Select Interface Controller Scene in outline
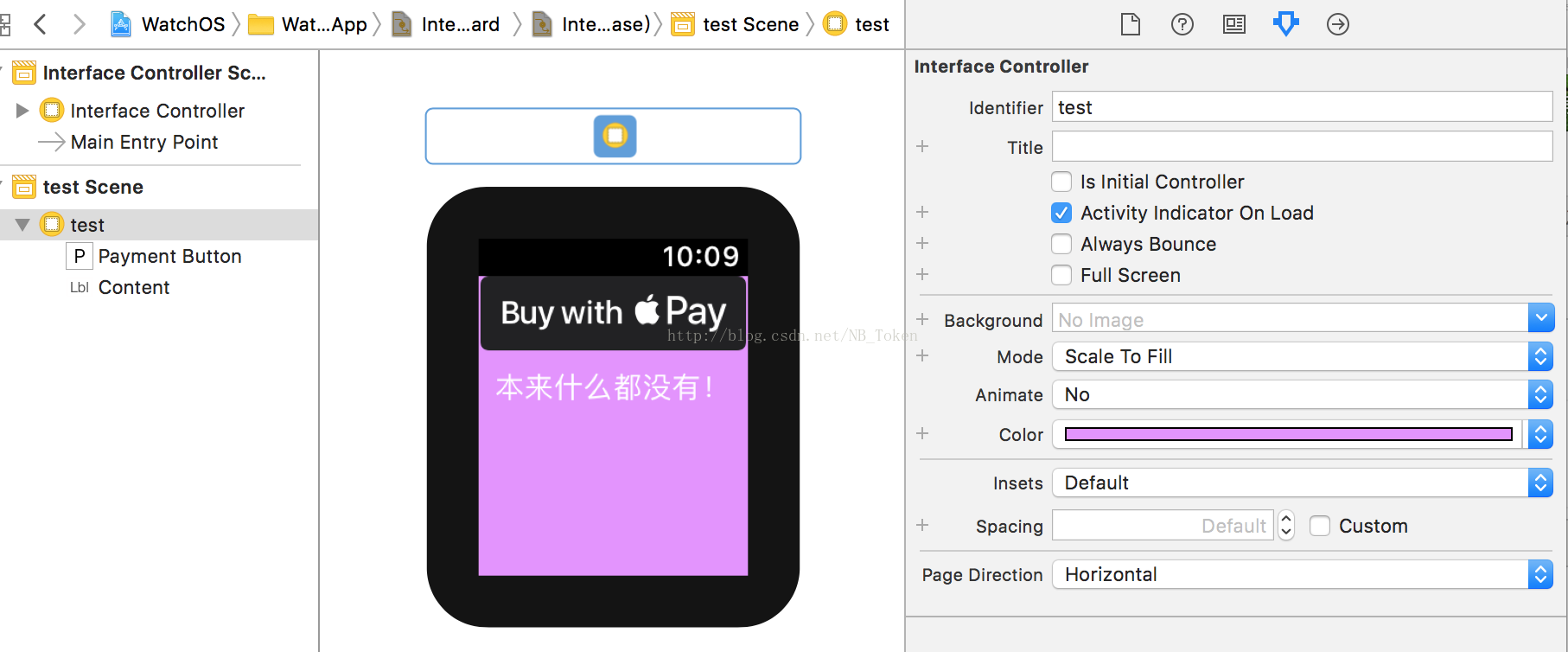The image size is (1568, 652). coord(154,73)
